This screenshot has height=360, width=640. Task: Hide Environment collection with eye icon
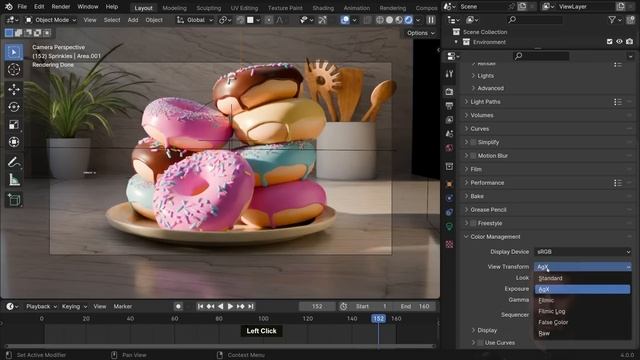619,42
